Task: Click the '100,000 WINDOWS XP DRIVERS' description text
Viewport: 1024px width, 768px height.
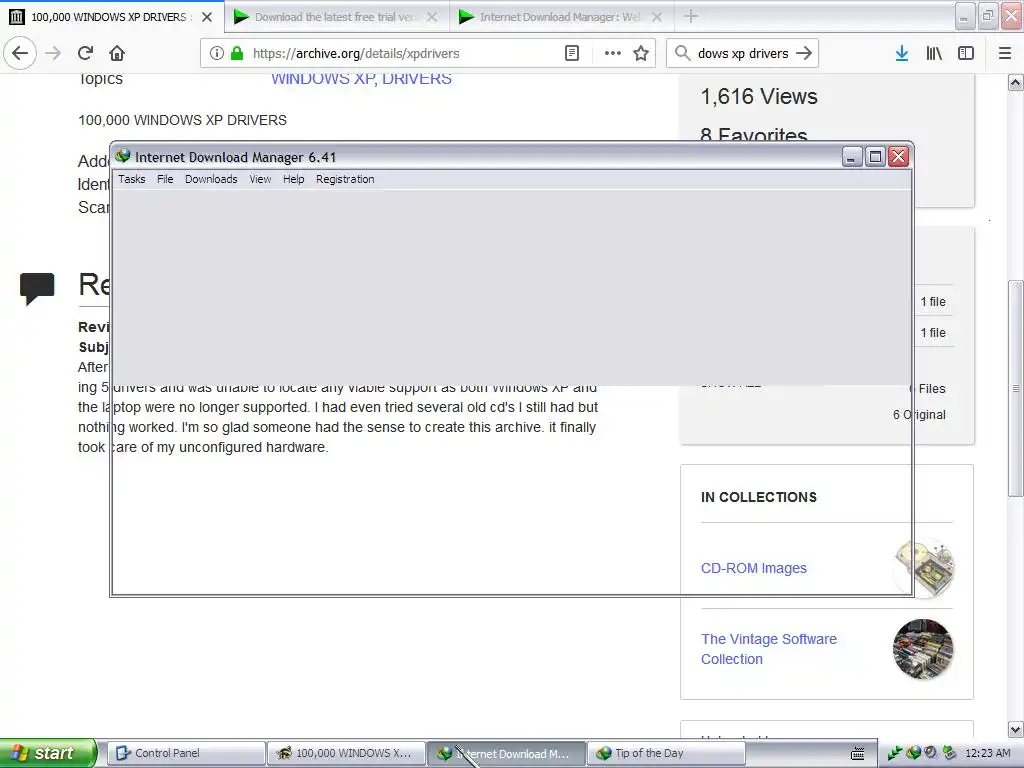Action: point(182,120)
